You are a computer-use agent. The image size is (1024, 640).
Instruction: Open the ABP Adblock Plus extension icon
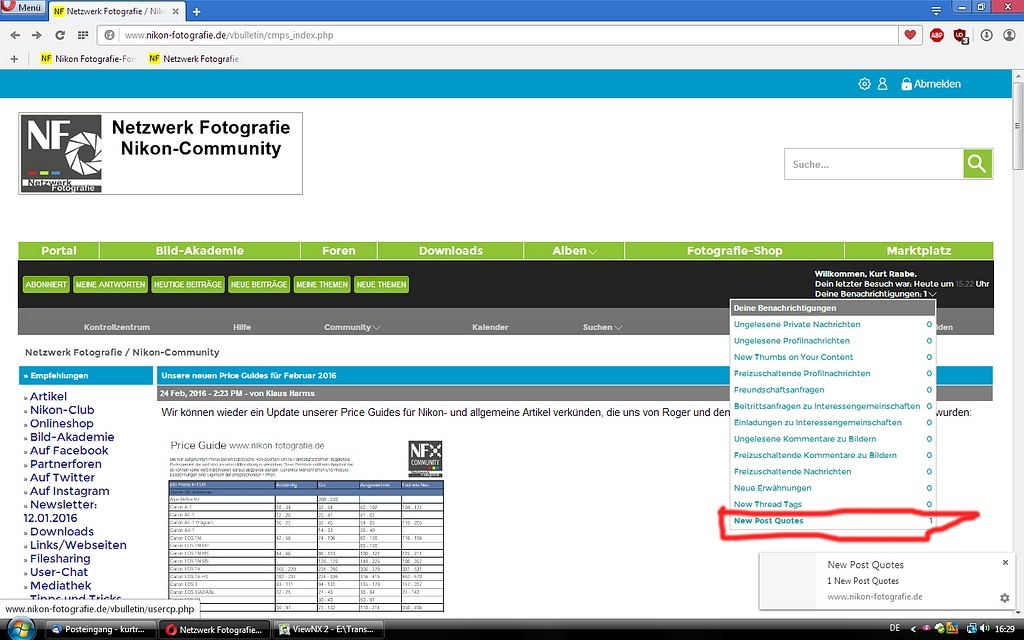(936, 35)
